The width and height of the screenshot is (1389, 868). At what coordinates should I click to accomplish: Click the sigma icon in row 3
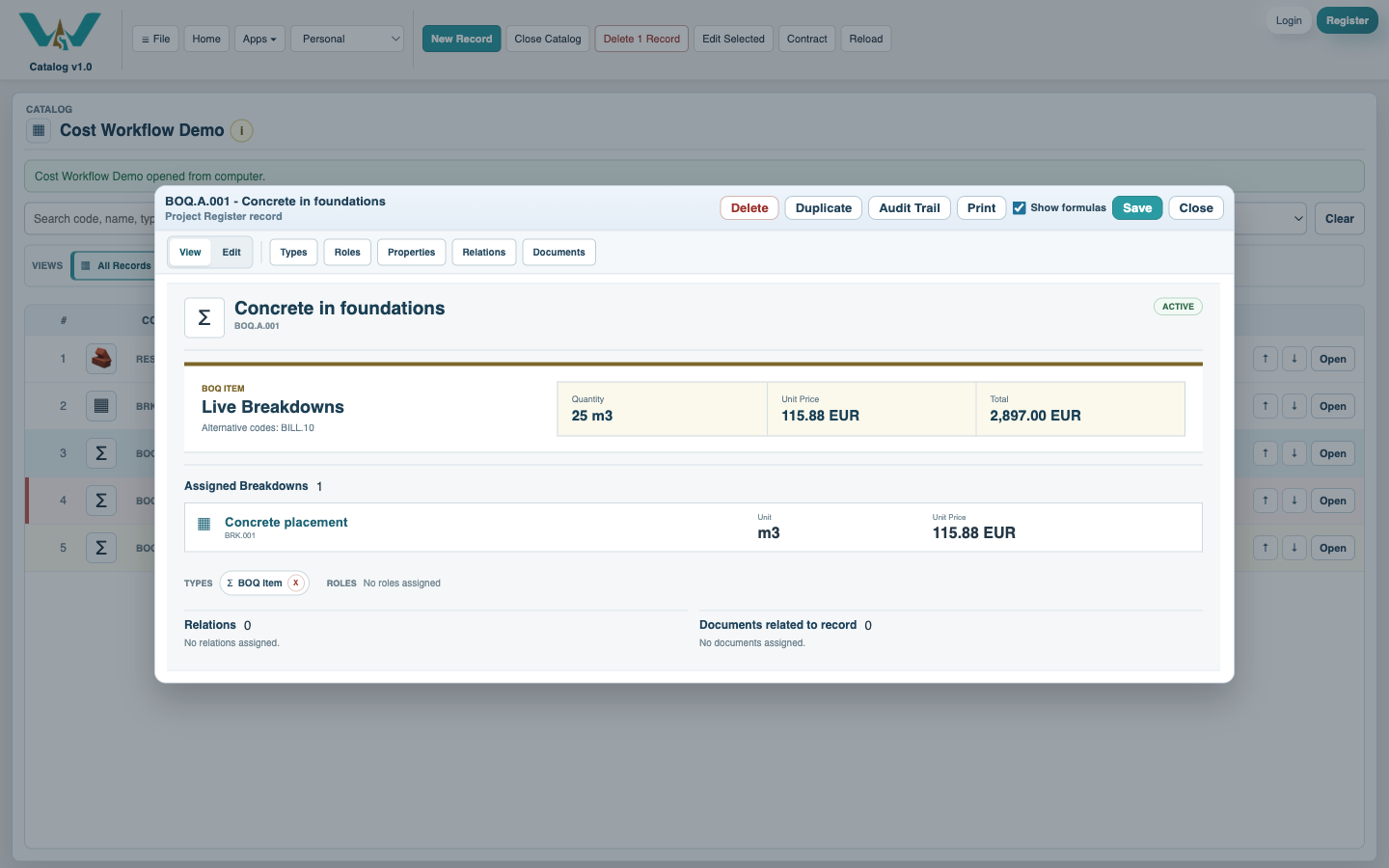coord(101,453)
